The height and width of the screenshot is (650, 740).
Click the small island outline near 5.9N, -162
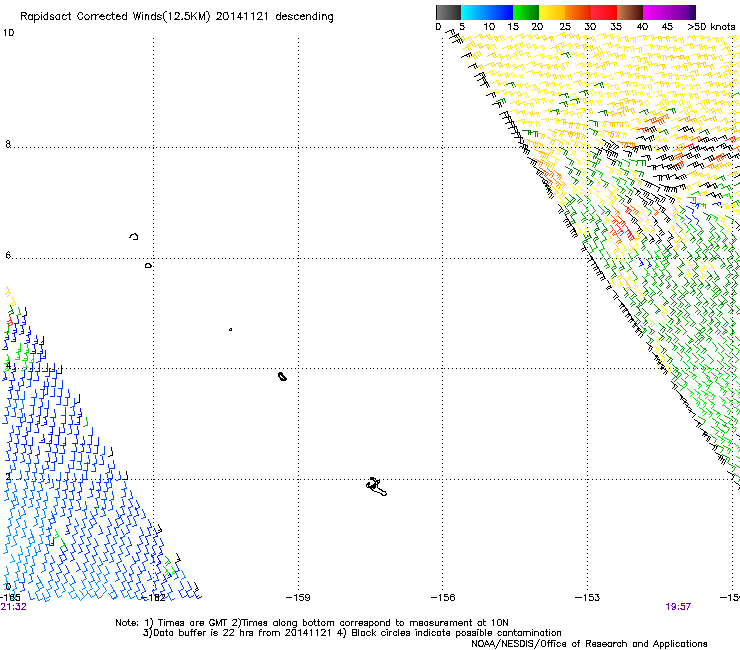point(148,266)
